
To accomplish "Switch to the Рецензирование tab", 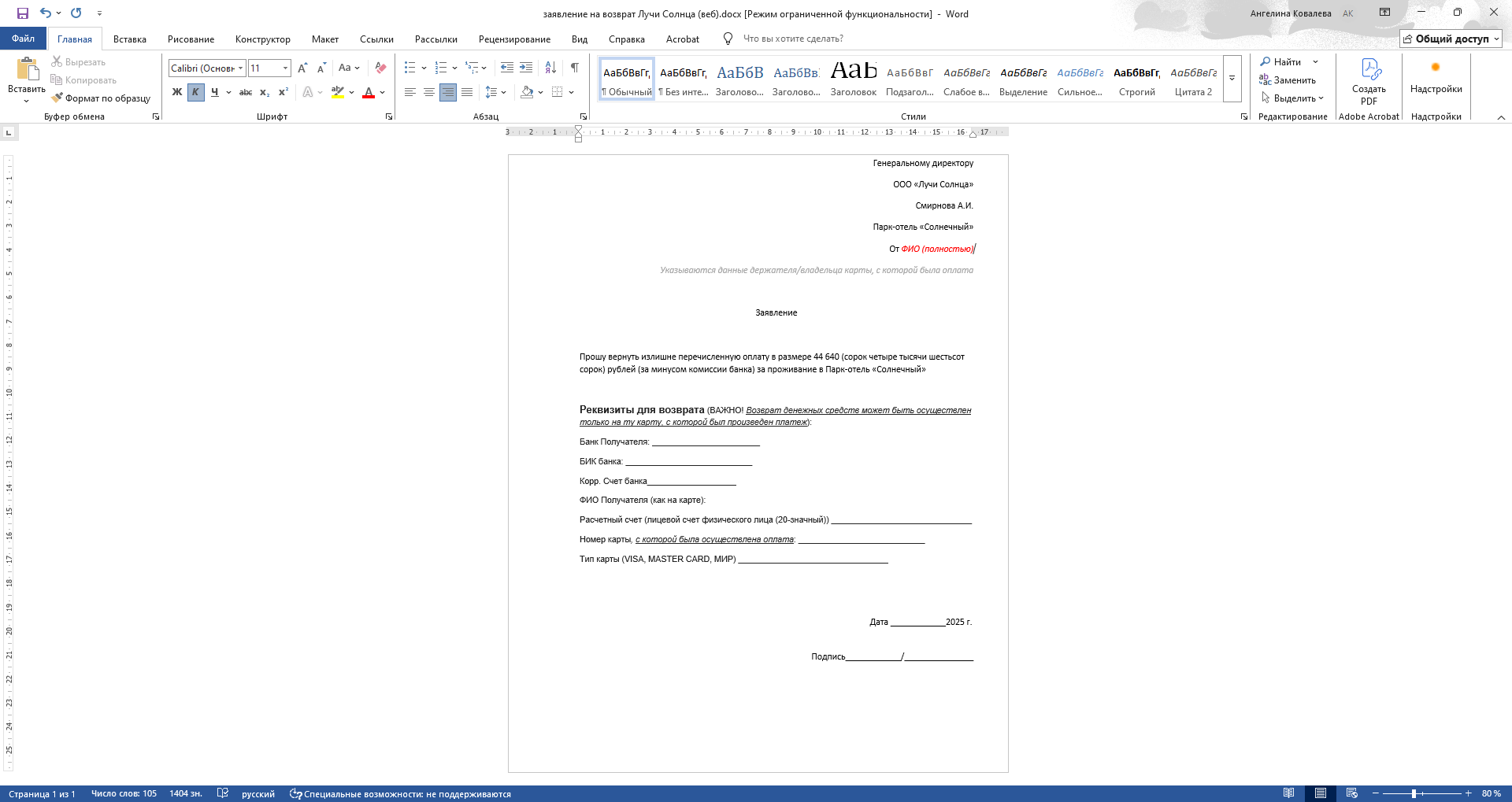I will [514, 39].
